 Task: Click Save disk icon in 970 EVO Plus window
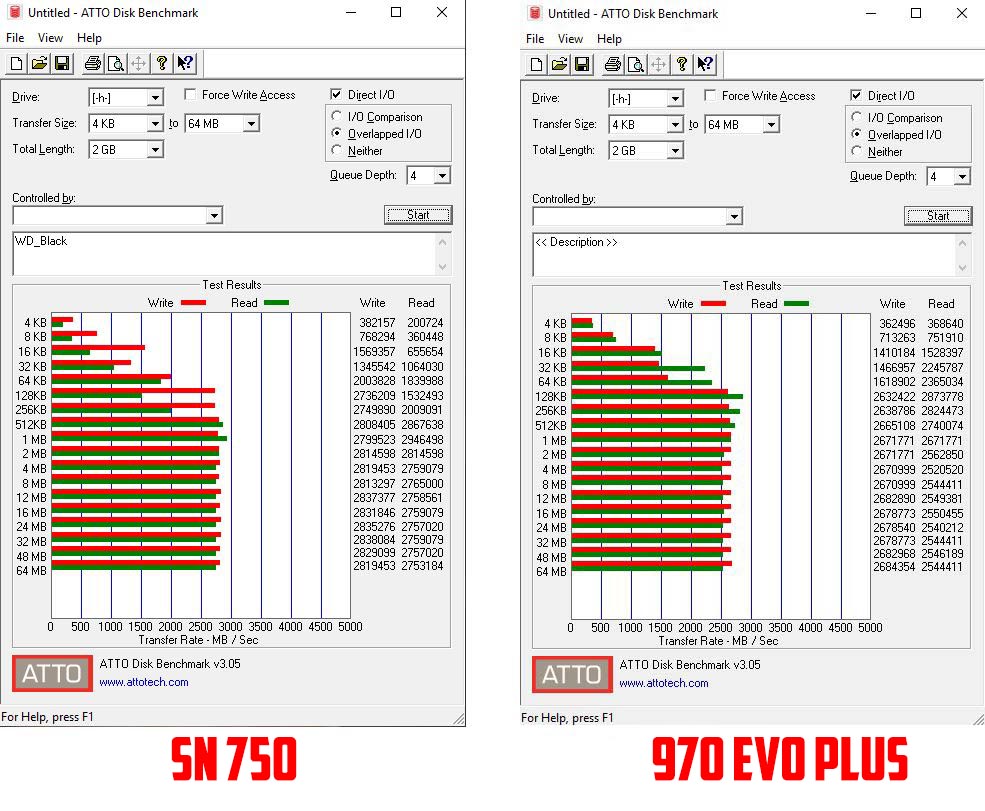582,64
